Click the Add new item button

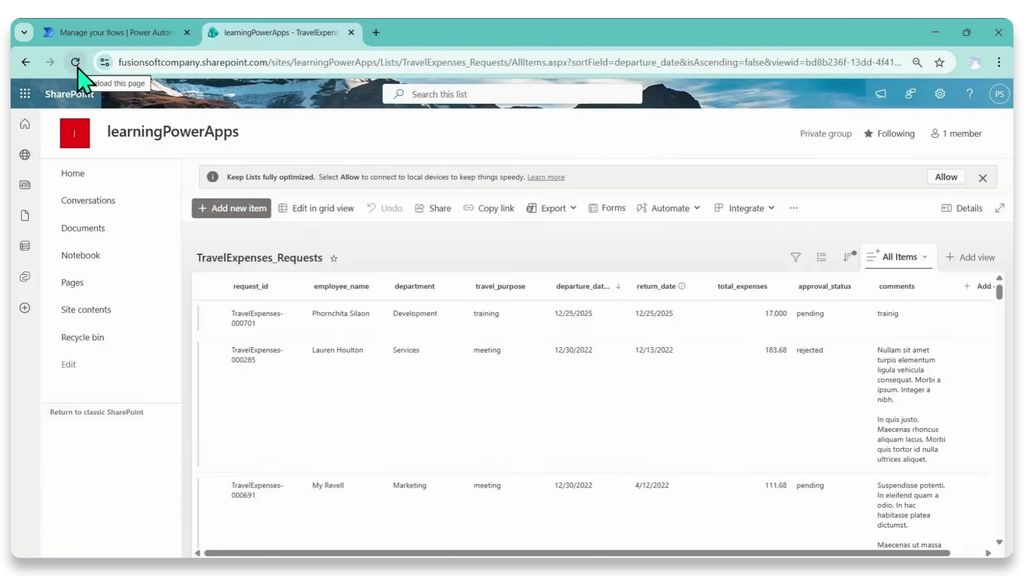tap(231, 208)
